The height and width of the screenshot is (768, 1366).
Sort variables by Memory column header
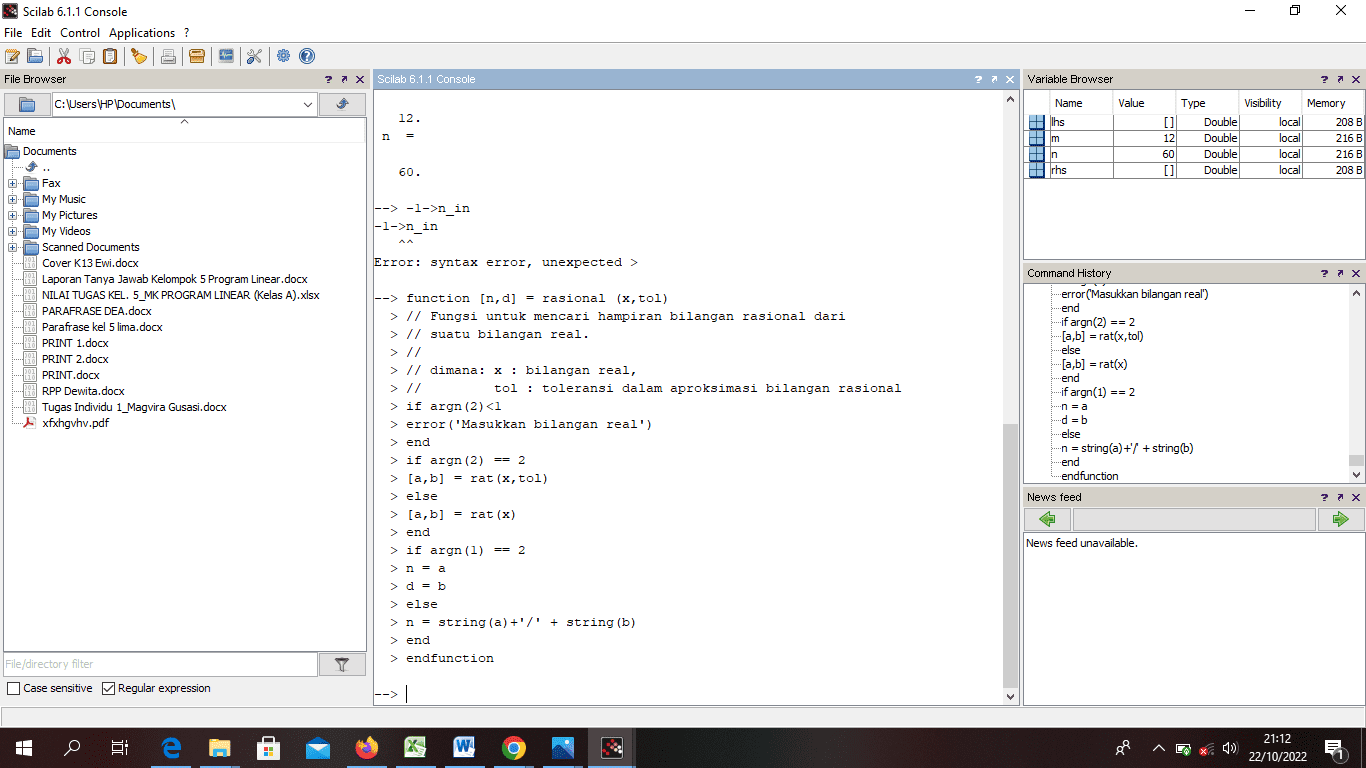[1332, 103]
